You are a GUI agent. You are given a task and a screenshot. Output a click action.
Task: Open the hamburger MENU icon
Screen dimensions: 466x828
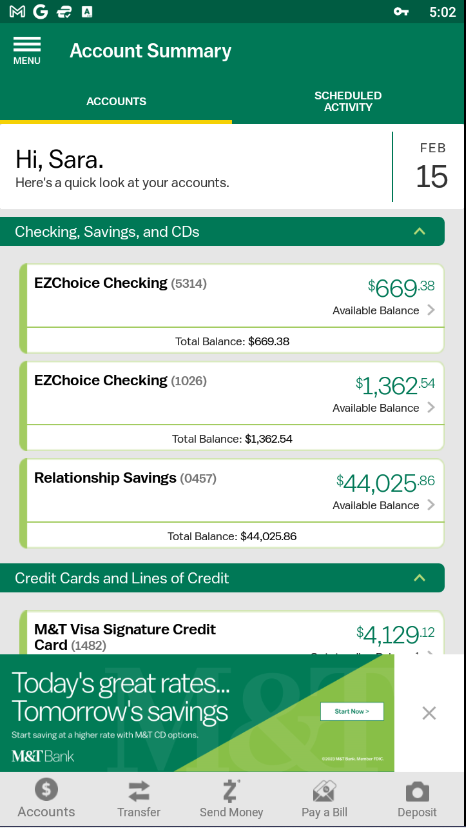27,51
